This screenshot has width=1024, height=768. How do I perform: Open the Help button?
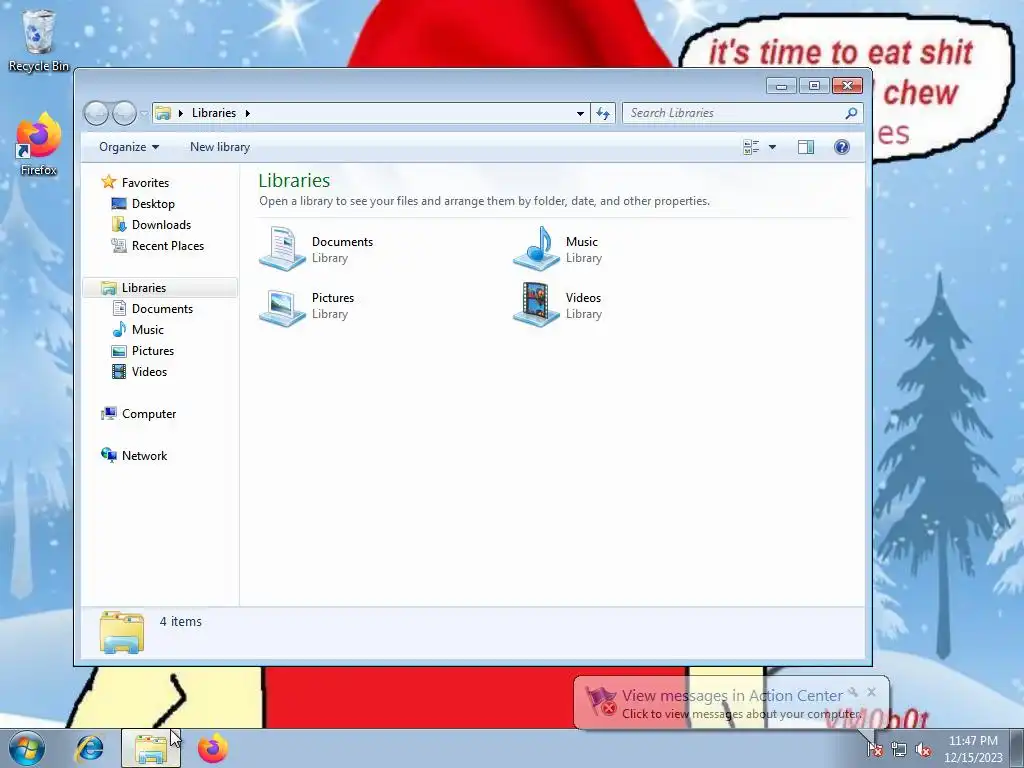click(x=842, y=147)
